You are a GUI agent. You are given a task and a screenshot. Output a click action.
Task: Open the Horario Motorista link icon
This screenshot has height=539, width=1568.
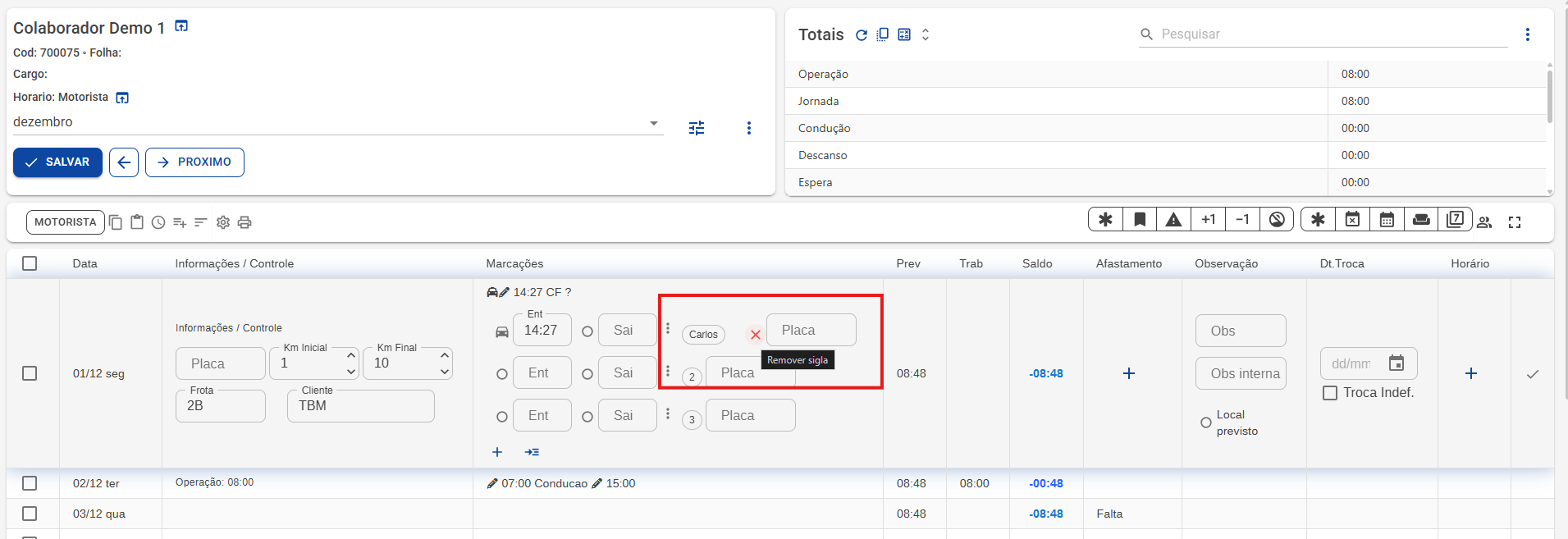[x=122, y=98]
